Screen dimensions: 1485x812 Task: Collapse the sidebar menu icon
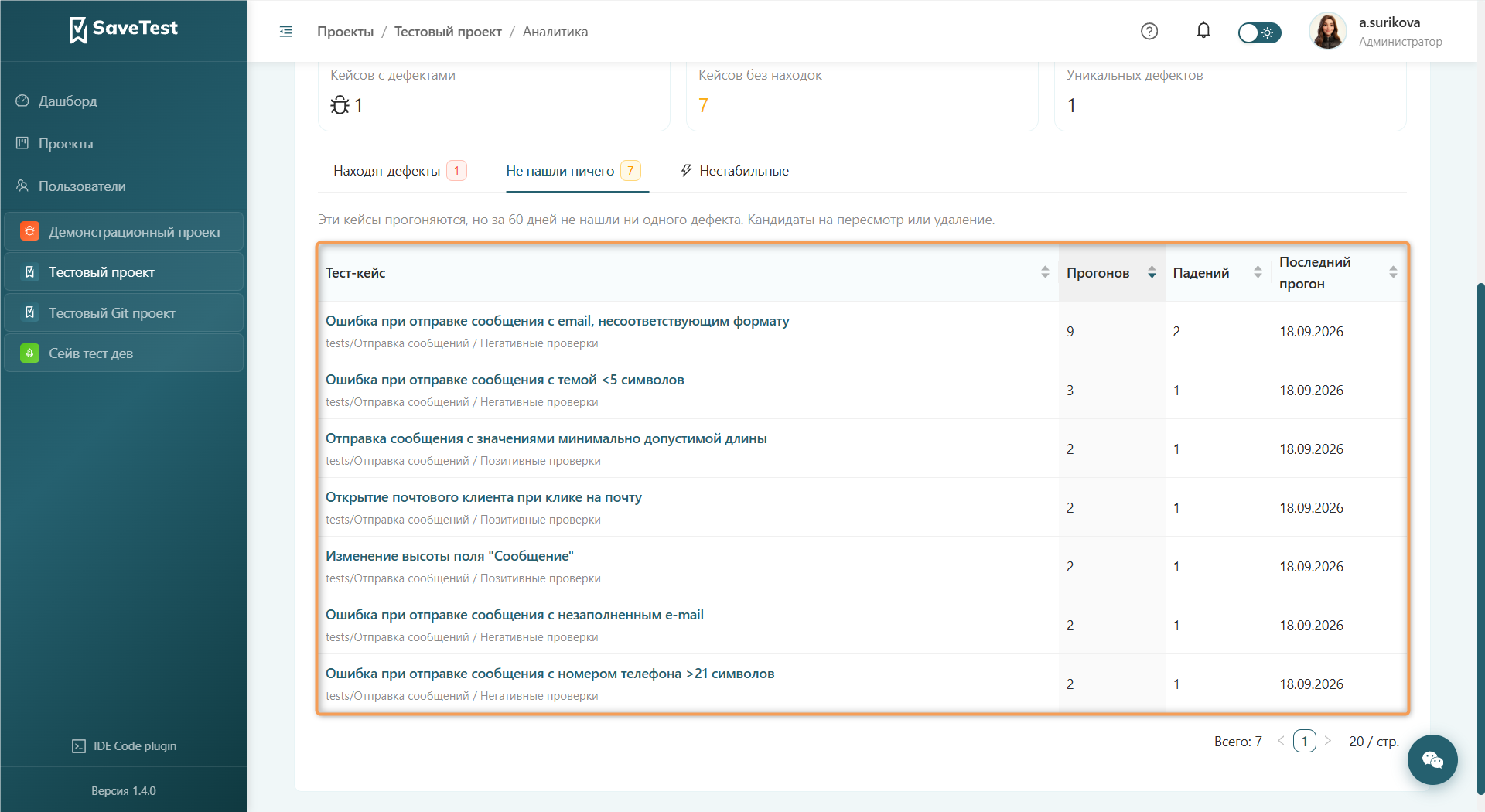point(286,32)
